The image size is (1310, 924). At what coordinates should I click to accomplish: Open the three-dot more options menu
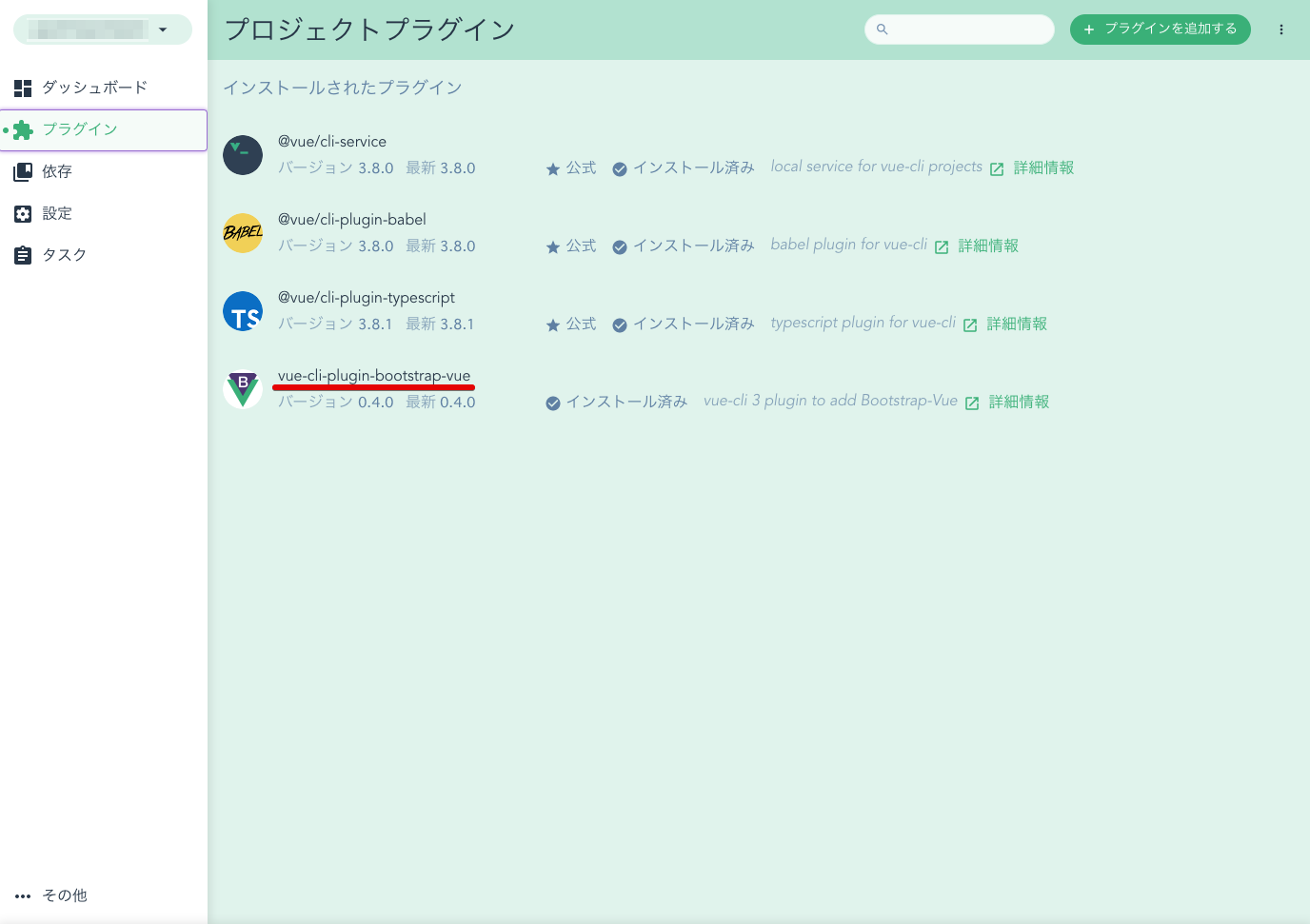(x=1281, y=29)
